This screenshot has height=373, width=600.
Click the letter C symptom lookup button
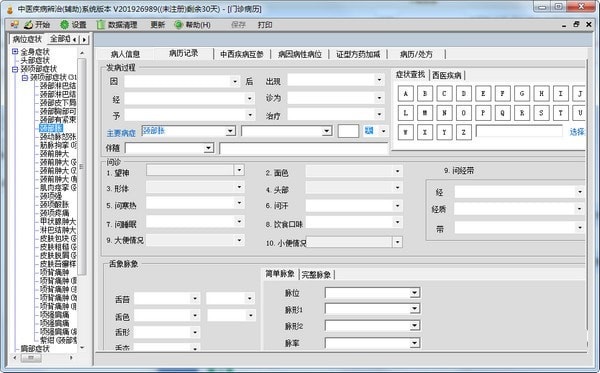tap(444, 93)
